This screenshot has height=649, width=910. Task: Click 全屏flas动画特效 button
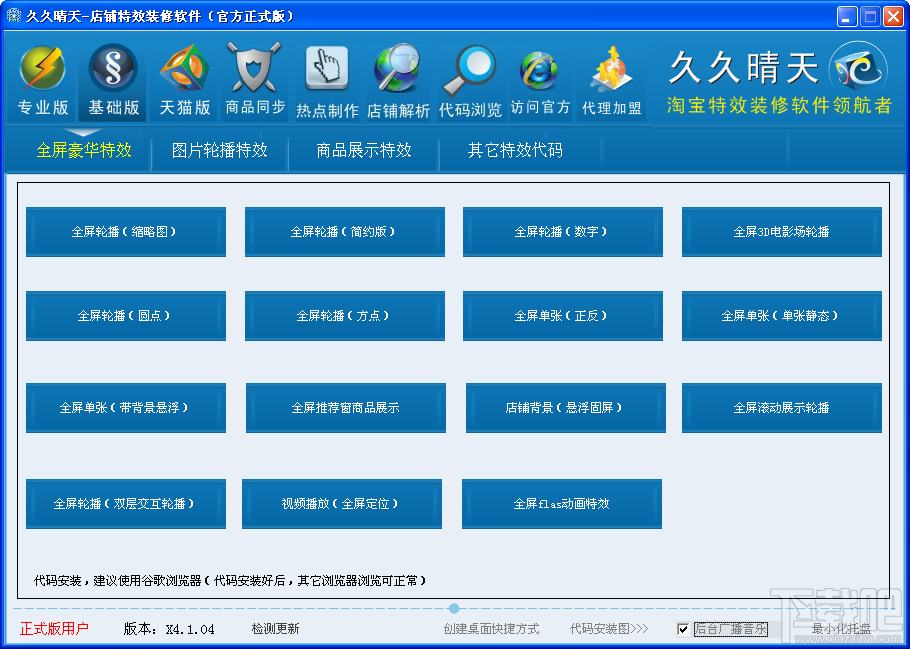pyautogui.click(x=562, y=504)
